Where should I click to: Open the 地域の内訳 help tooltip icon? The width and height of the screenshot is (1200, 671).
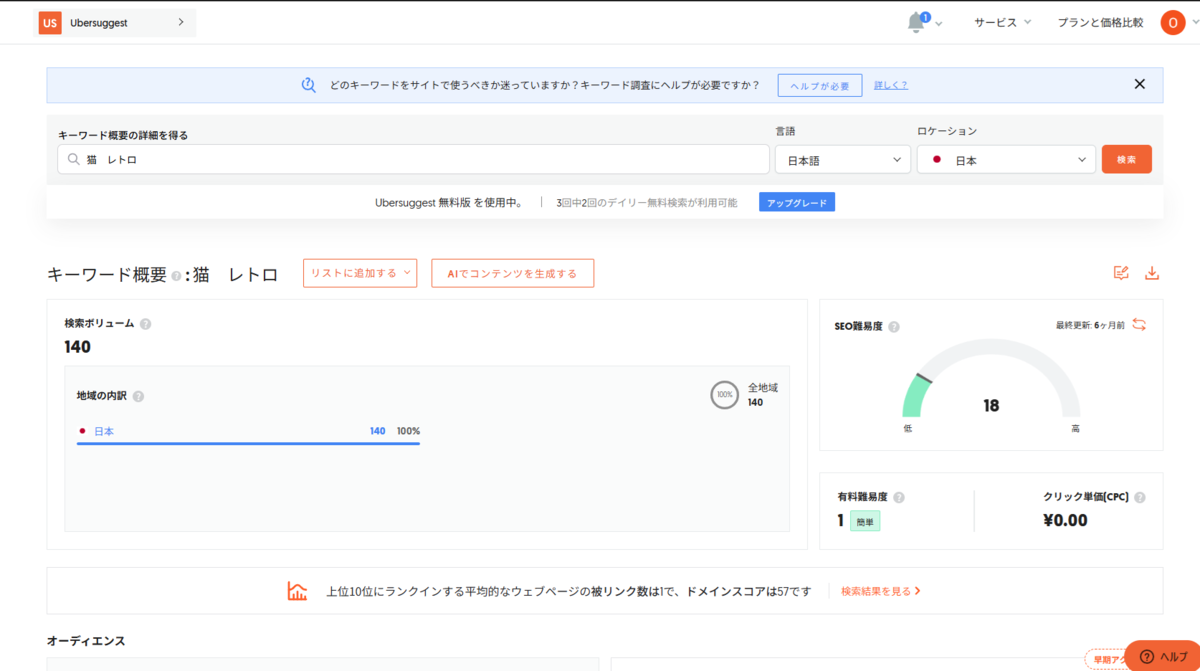pyautogui.click(x=138, y=397)
